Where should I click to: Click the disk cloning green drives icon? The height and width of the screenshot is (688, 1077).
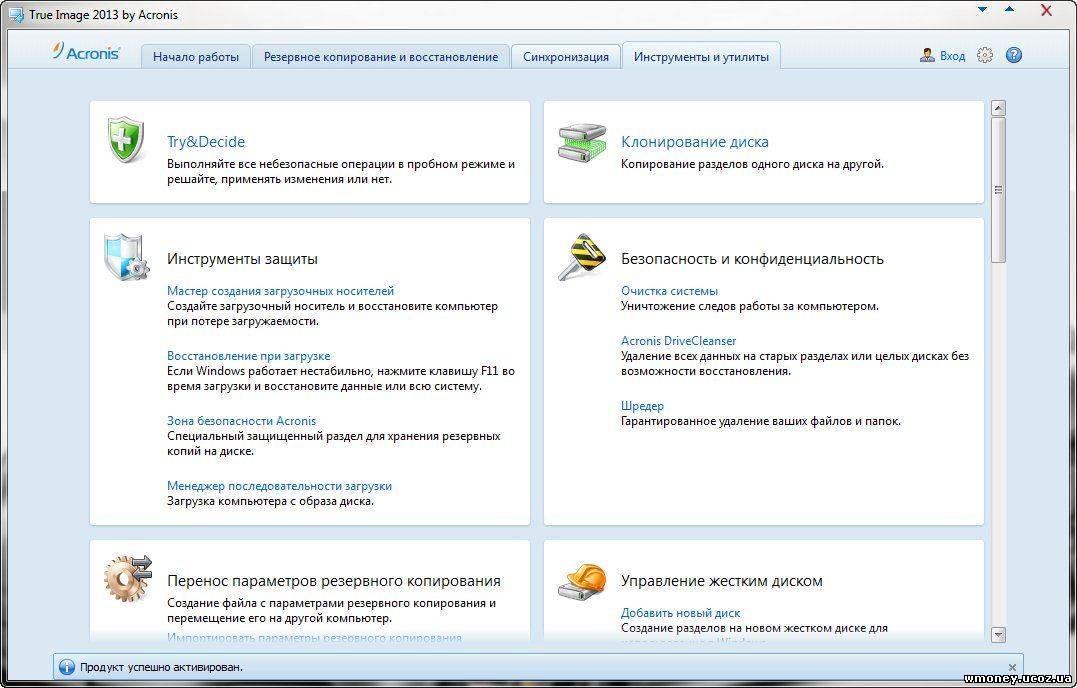click(582, 143)
